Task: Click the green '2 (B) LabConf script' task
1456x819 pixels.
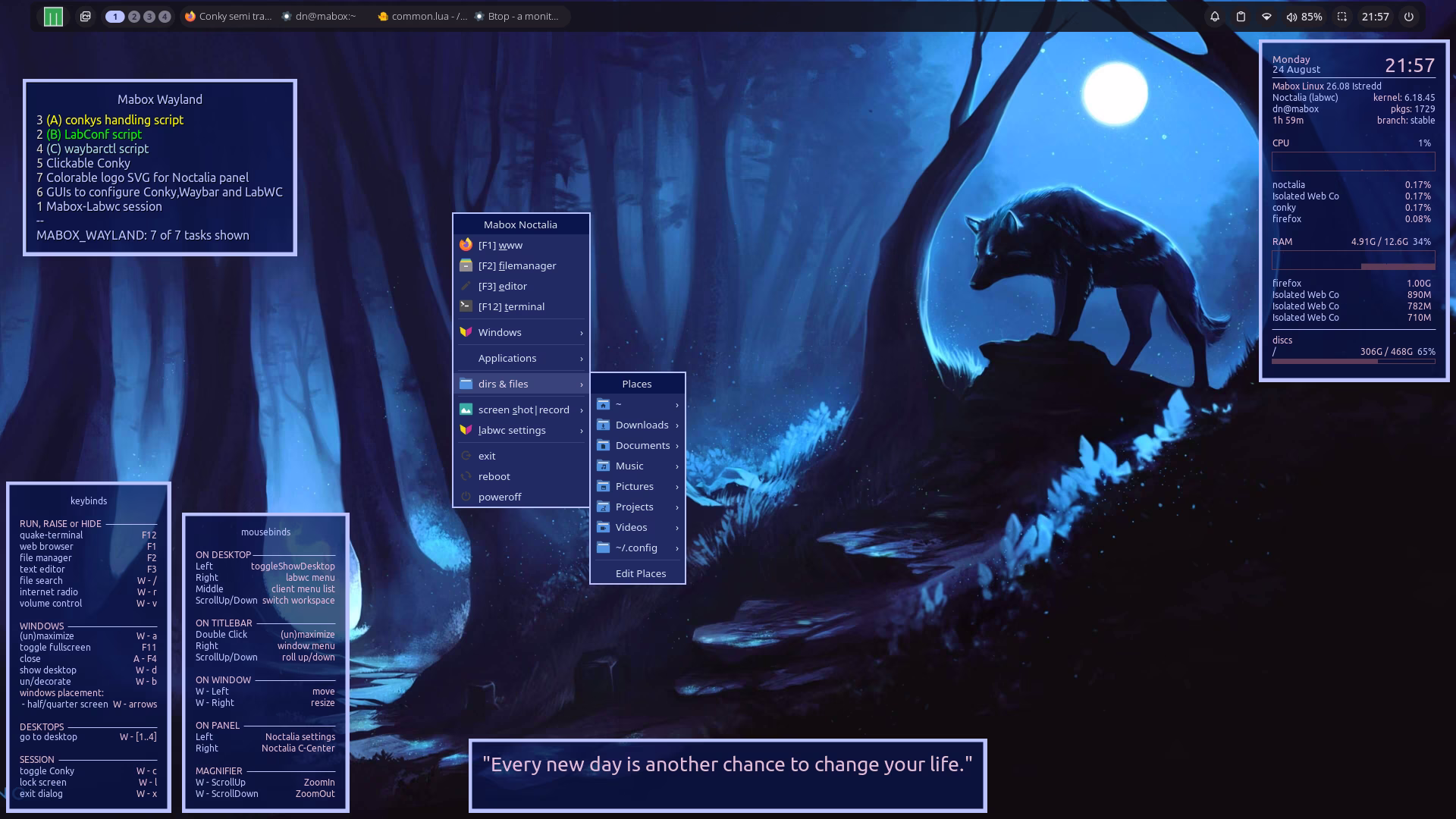Action: tap(89, 134)
